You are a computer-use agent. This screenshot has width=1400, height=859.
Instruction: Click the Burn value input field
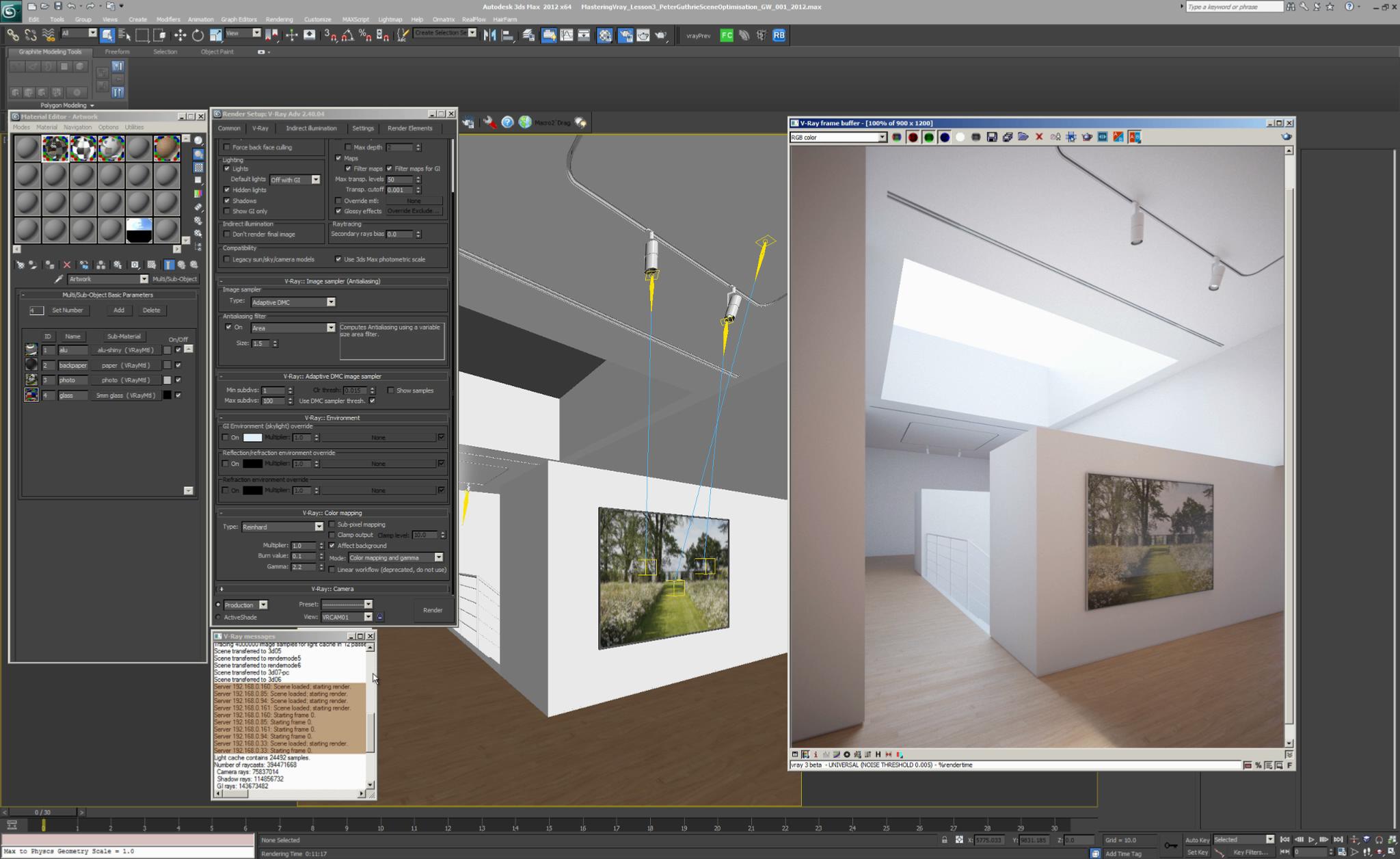[x=304, y=556]
